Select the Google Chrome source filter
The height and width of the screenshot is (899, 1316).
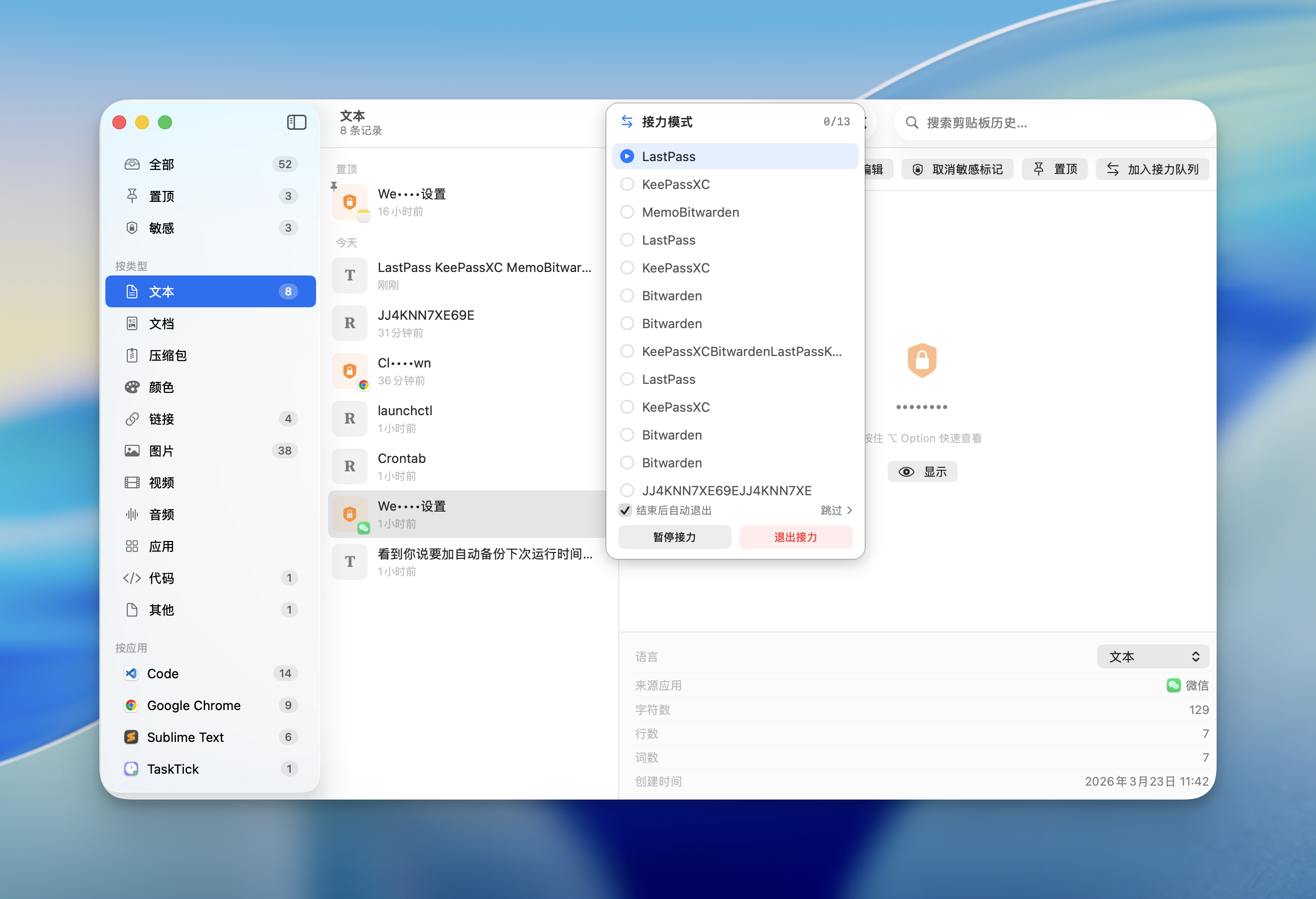pos(193,705)
